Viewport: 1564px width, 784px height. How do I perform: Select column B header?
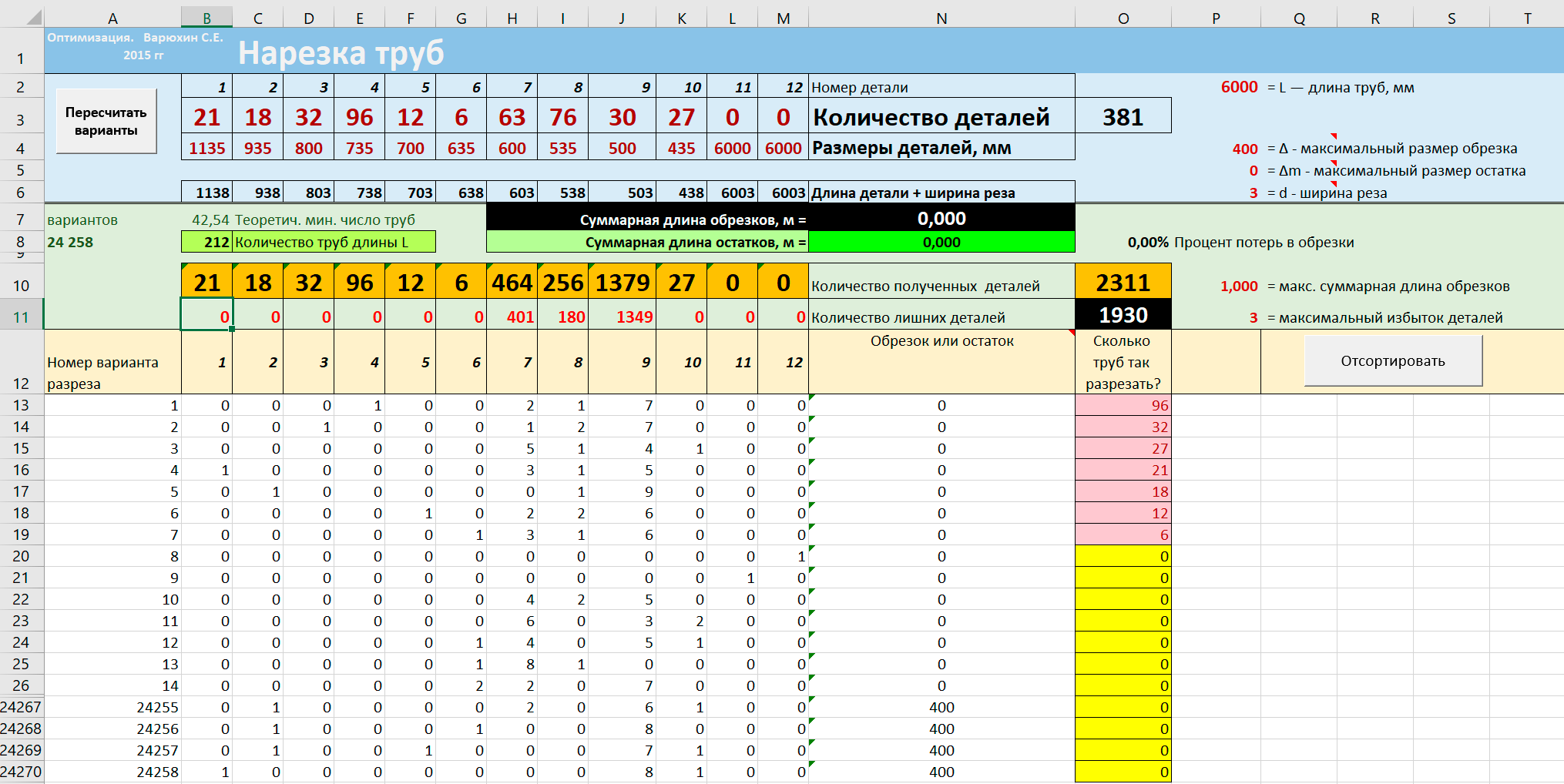(x=206, y=18)
